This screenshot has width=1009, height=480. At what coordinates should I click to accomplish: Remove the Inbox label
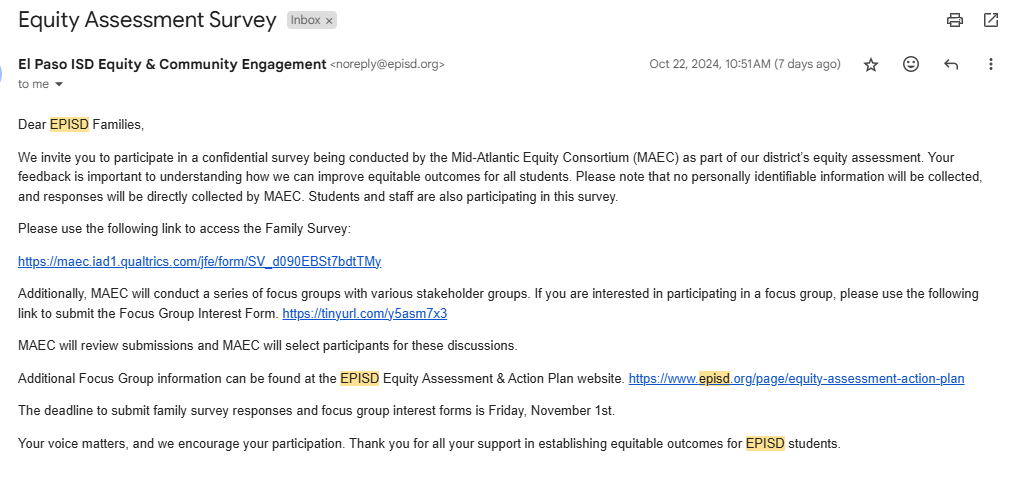(330, 20)
